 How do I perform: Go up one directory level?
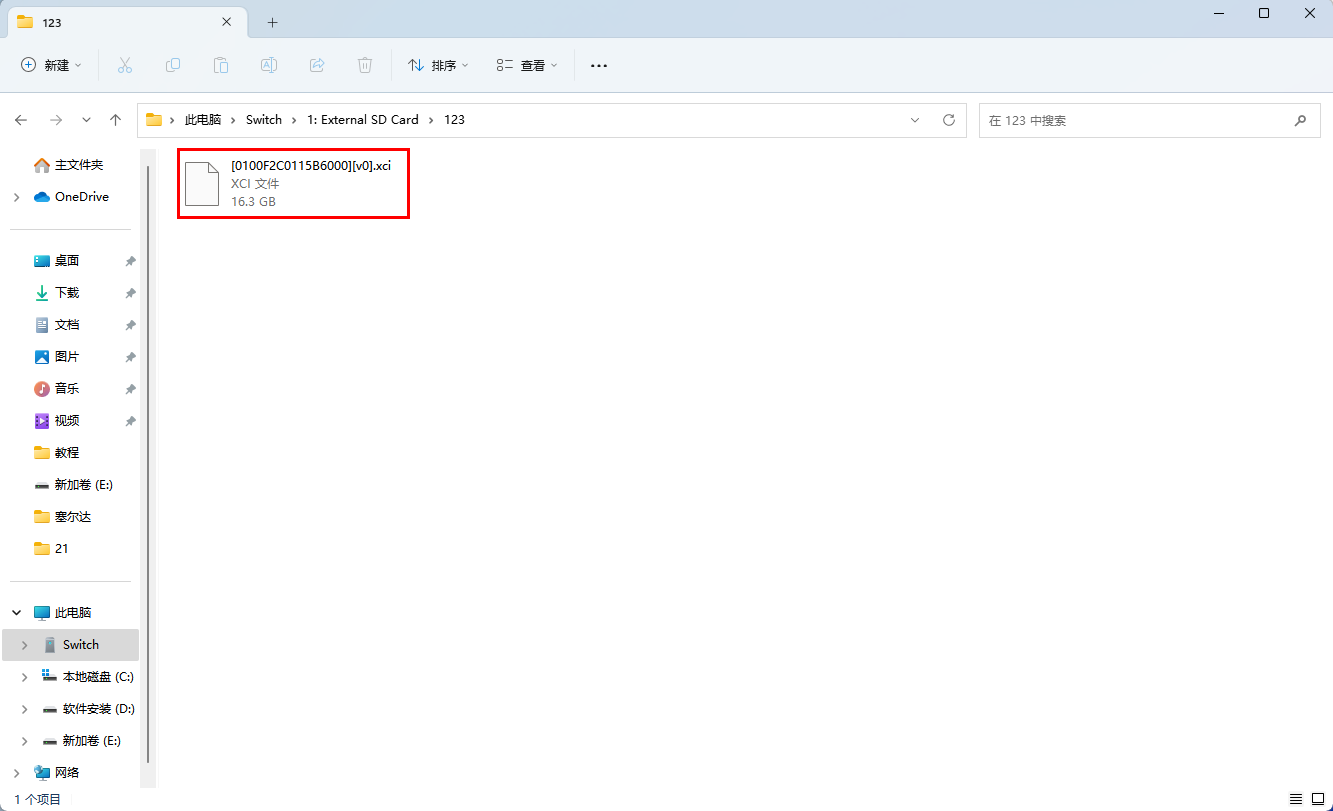click(116, 120)
